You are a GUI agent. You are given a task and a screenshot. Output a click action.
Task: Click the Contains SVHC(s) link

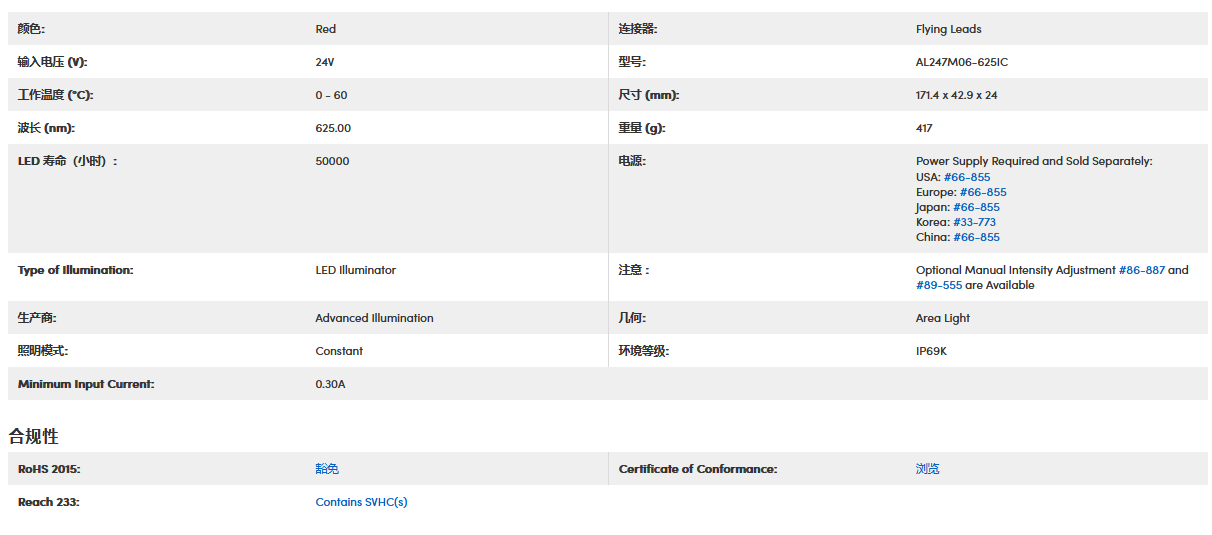pyautogui.click(x=361, y=502)
